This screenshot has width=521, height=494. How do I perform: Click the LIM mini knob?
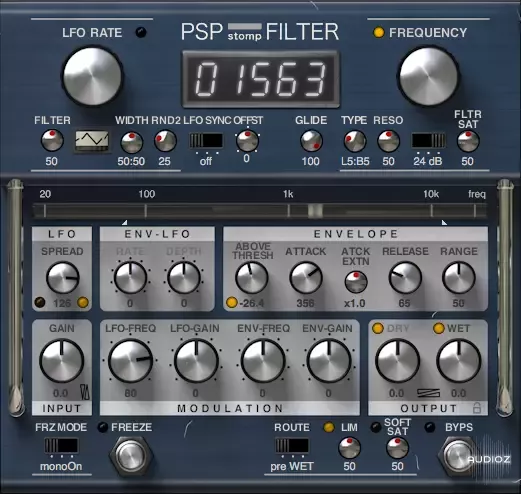(349, 448)
